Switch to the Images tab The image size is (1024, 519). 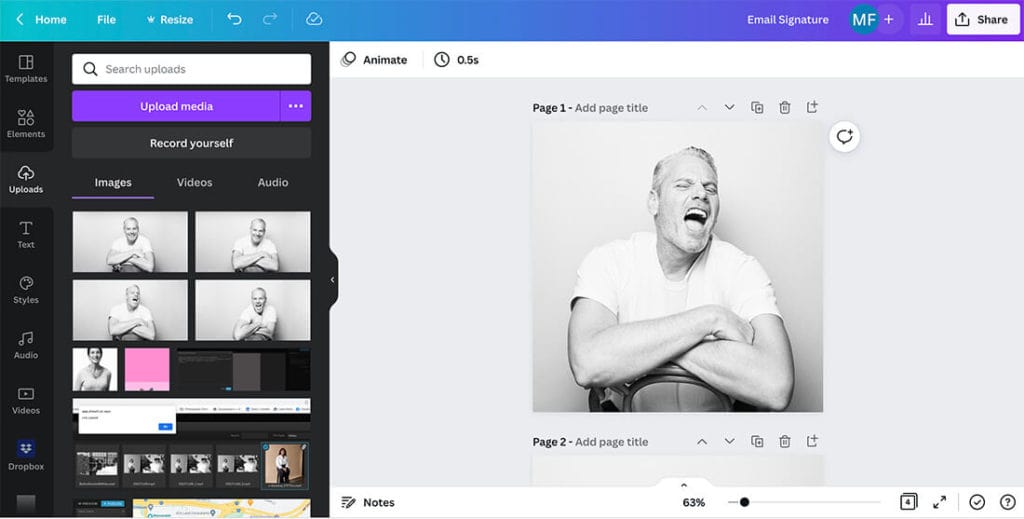[x=113, y=183]
